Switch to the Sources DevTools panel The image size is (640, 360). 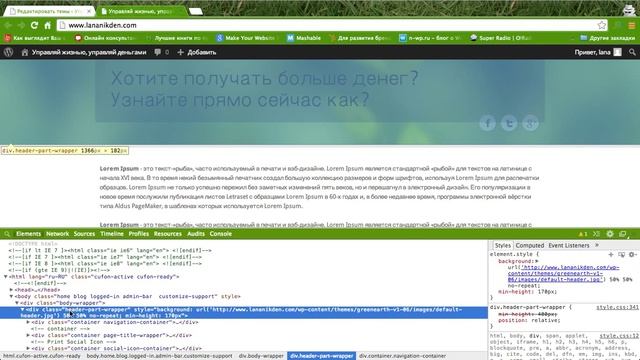coord(84,234)
